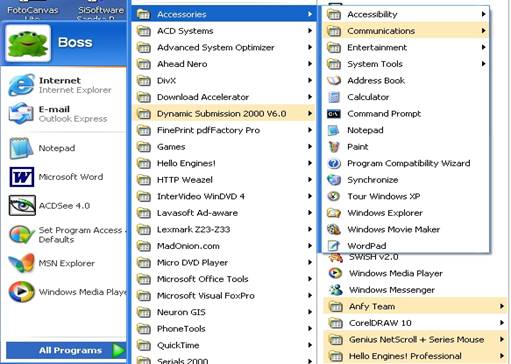Open Advanced System Optimizer folder

click(224, 47)
